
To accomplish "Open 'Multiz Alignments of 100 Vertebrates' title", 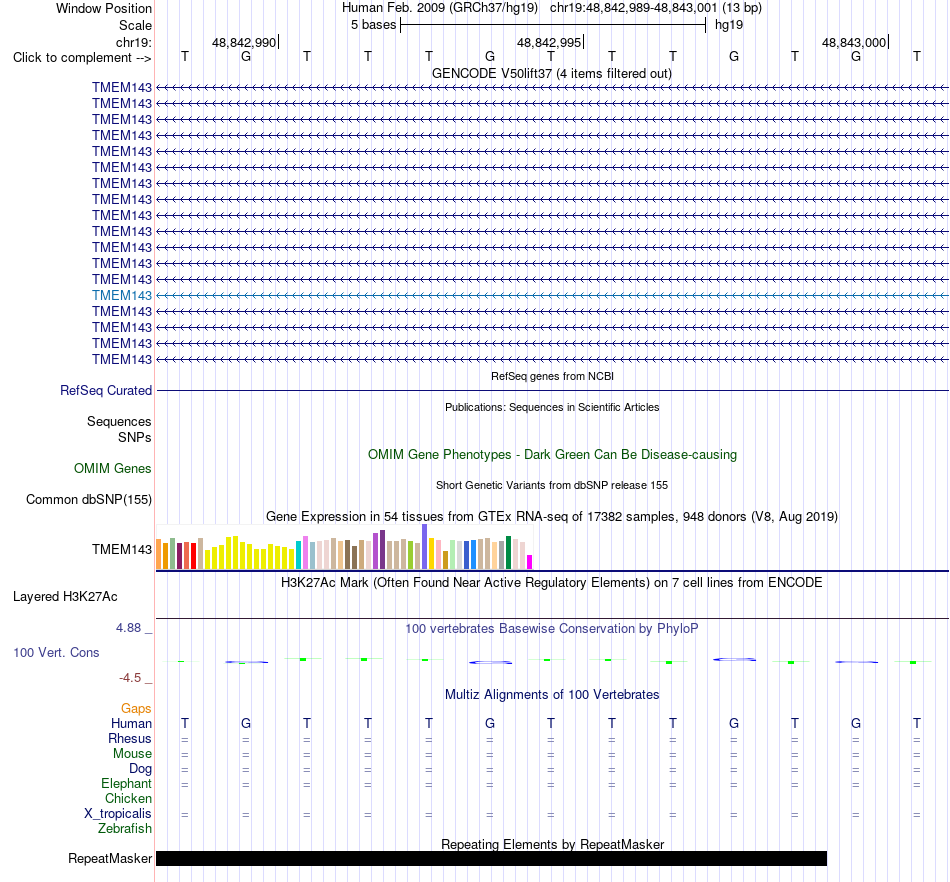I will (552, 695).
